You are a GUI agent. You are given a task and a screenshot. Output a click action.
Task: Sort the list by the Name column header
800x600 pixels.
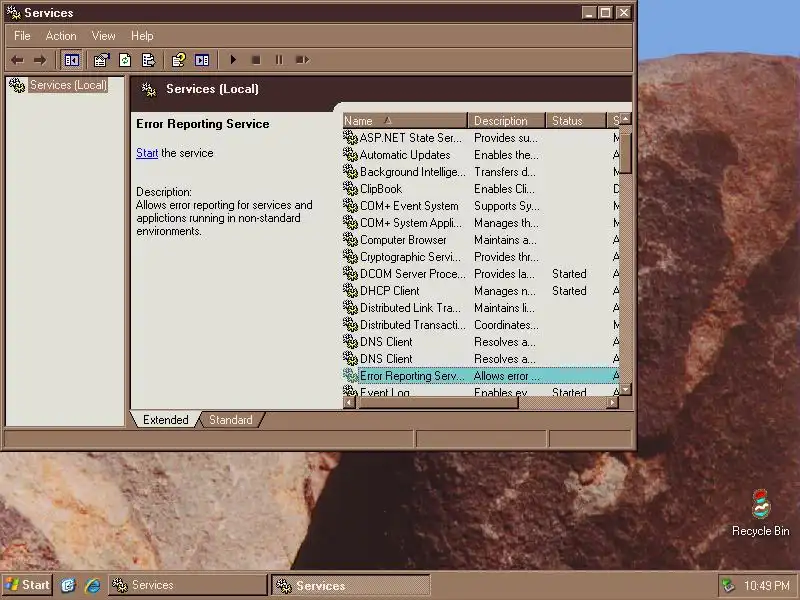coord(405,121)
